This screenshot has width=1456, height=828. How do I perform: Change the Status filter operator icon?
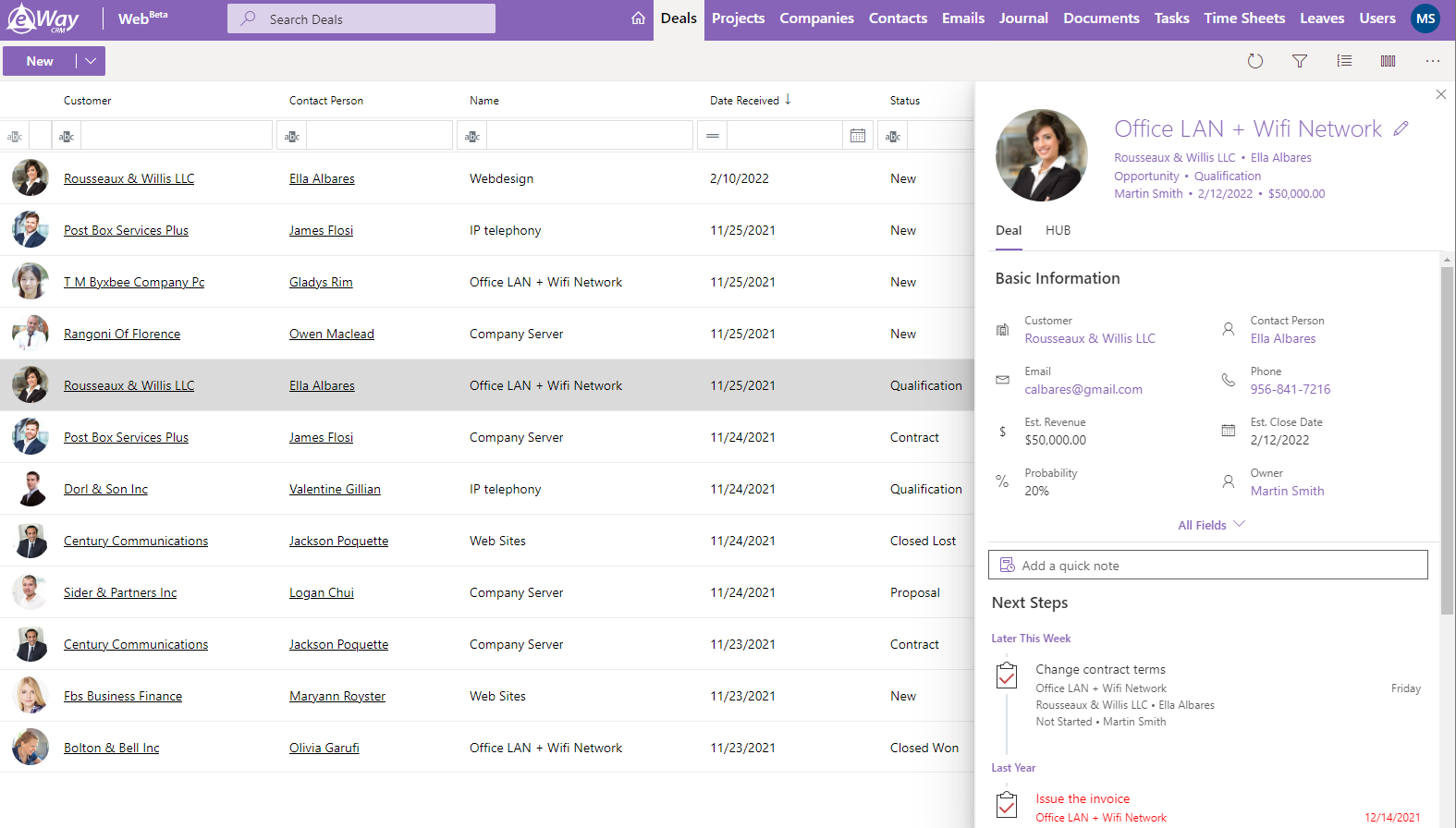[893, 136]
